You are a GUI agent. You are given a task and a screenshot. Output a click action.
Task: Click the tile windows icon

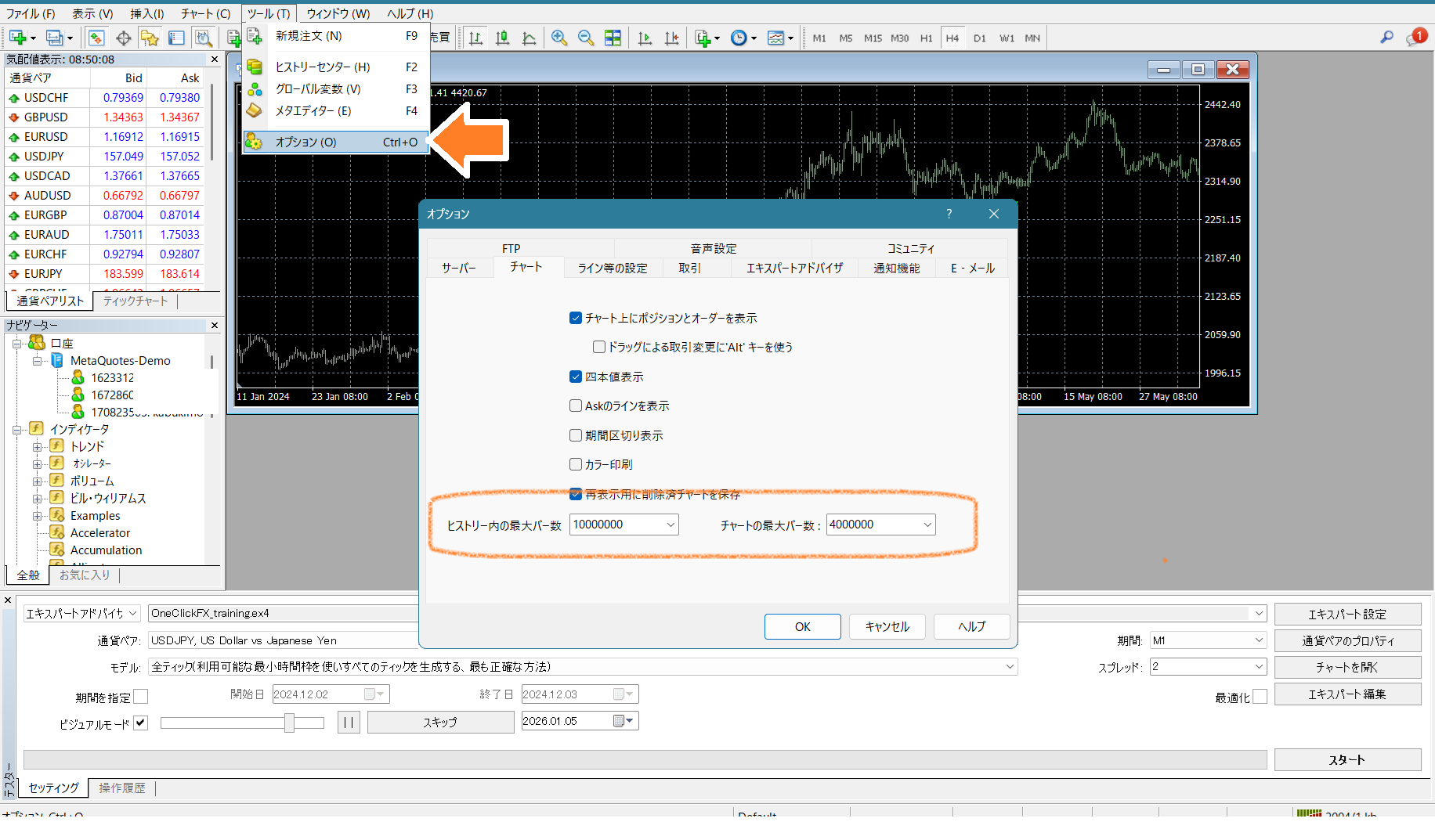click(613, 38)
